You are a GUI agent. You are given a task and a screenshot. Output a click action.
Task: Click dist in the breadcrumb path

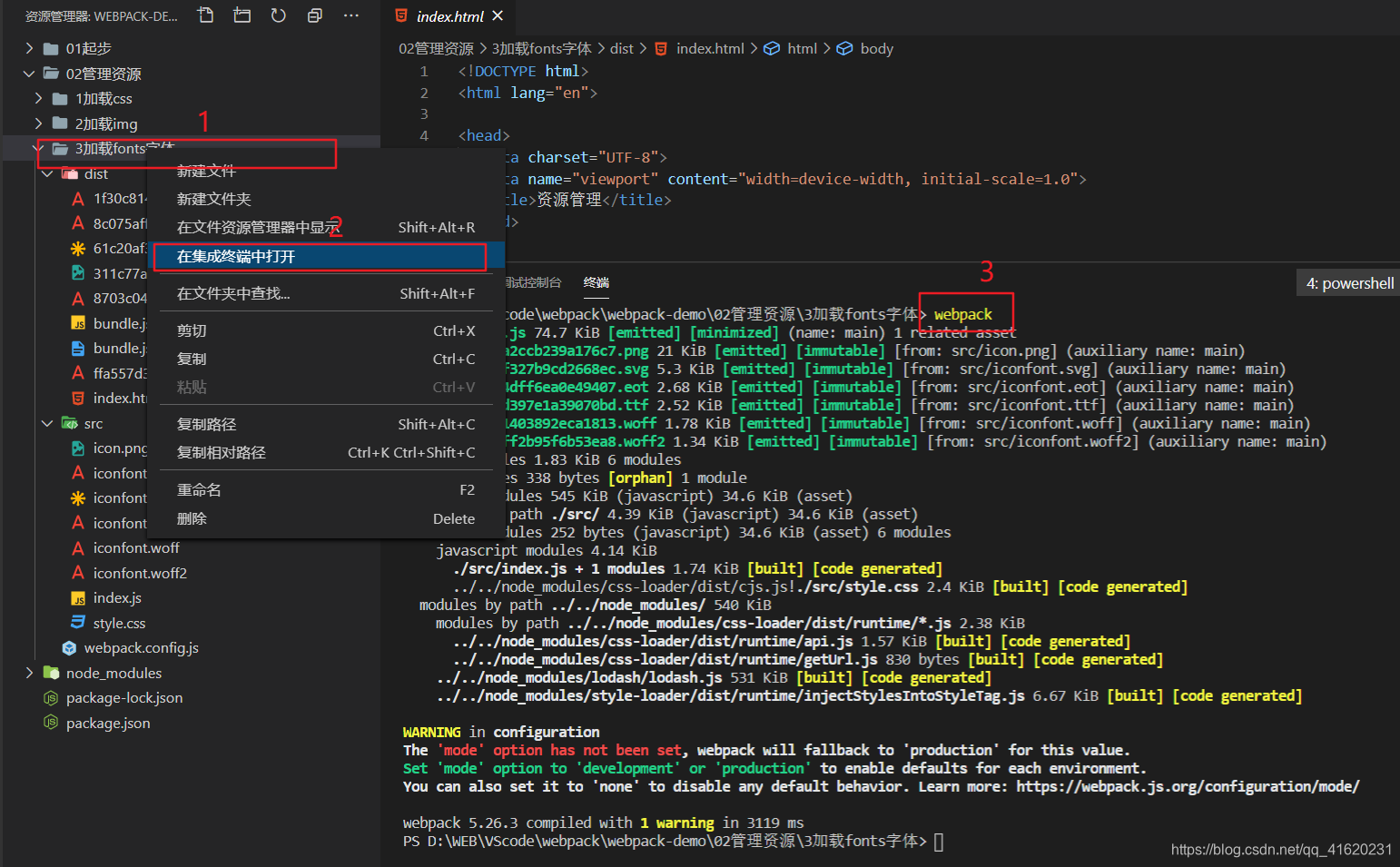click(x=622, y=48)
